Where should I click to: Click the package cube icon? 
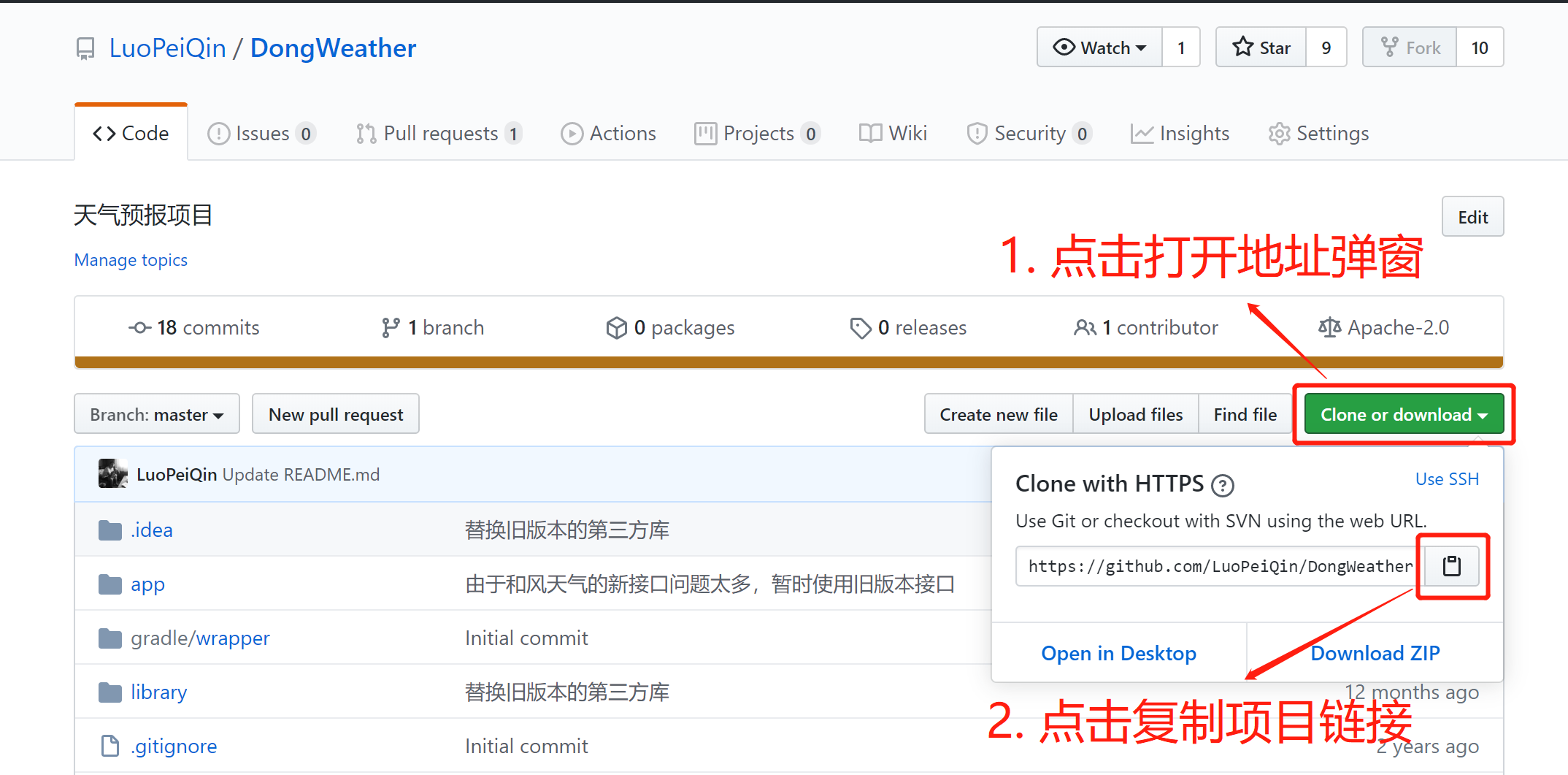617,328
